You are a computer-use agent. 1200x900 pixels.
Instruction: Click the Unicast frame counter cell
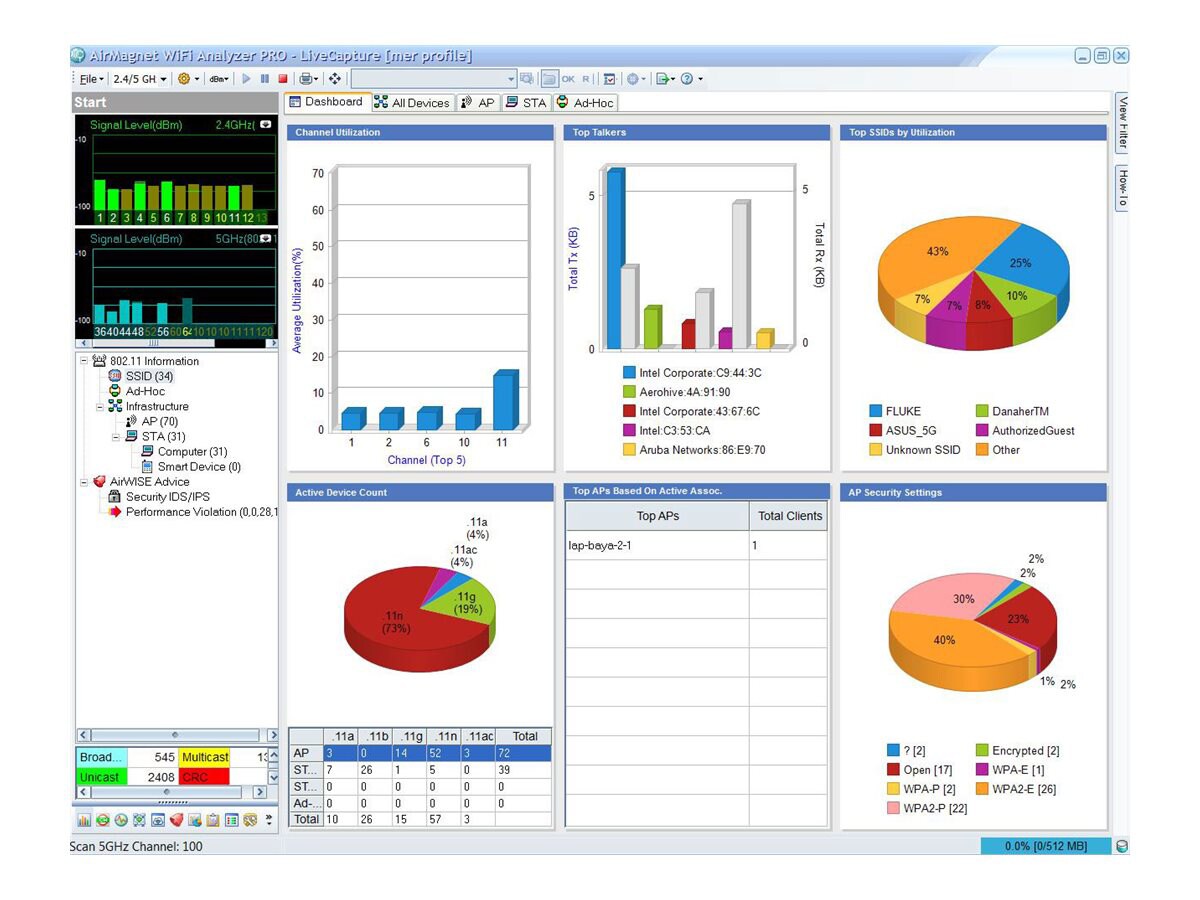102,776
